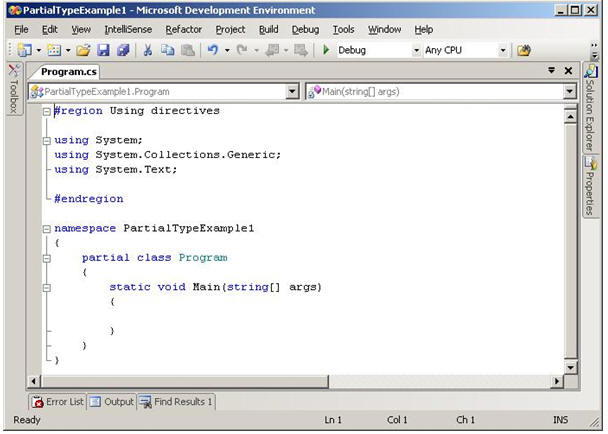
Task: Click the vertical scrollbar down arrow
Action: point(570,367)
